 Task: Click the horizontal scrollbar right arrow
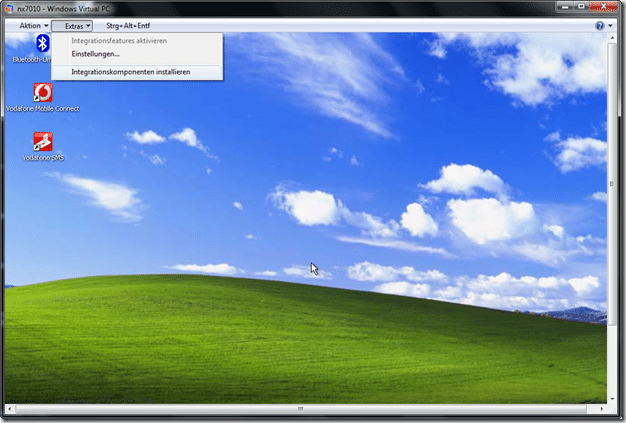pos(601,409)
